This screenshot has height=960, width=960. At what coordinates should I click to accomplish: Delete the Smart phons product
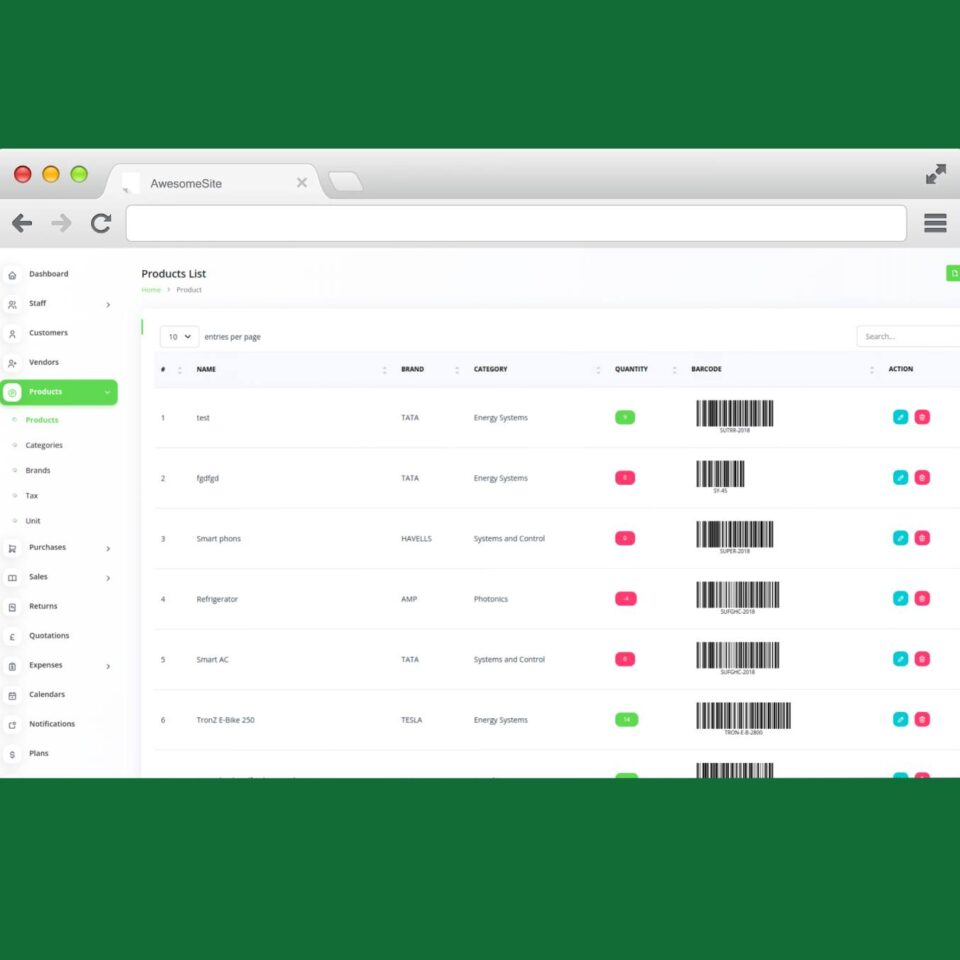[922, 538]
